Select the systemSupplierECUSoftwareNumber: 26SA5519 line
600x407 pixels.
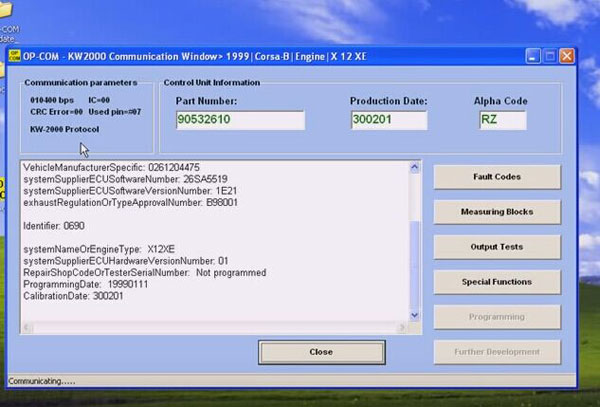pos(126,179)
